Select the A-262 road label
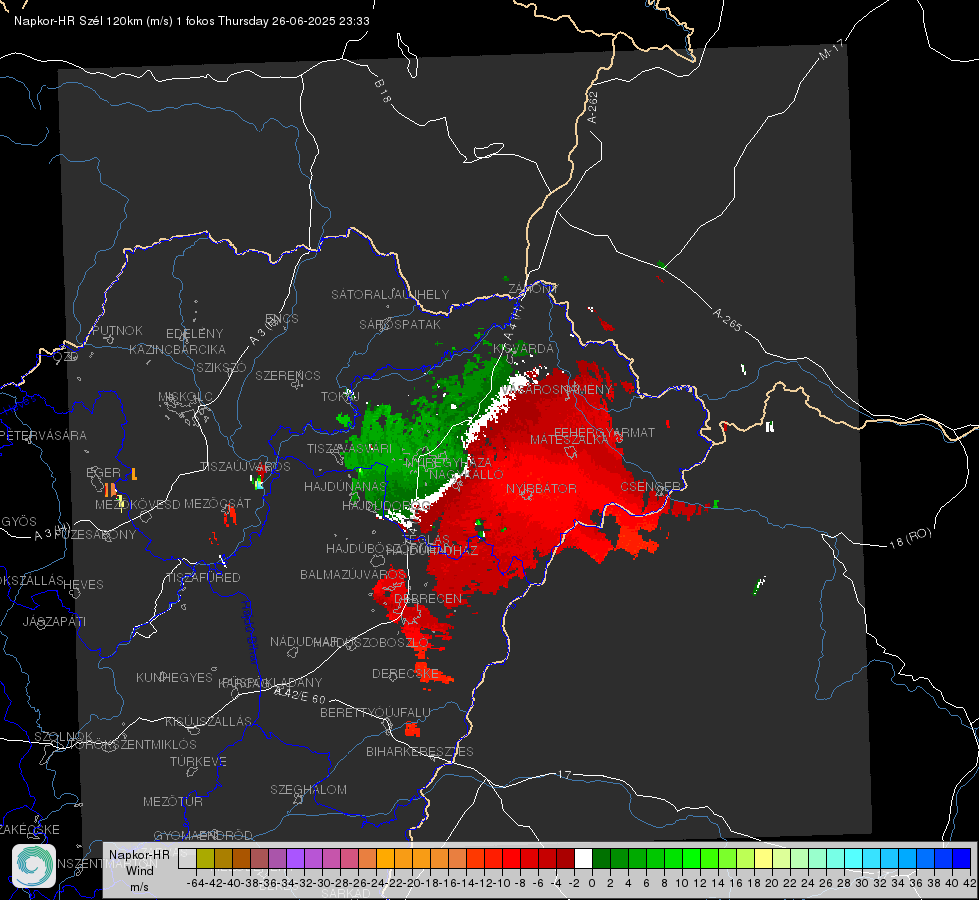 (x=593, y=107)
